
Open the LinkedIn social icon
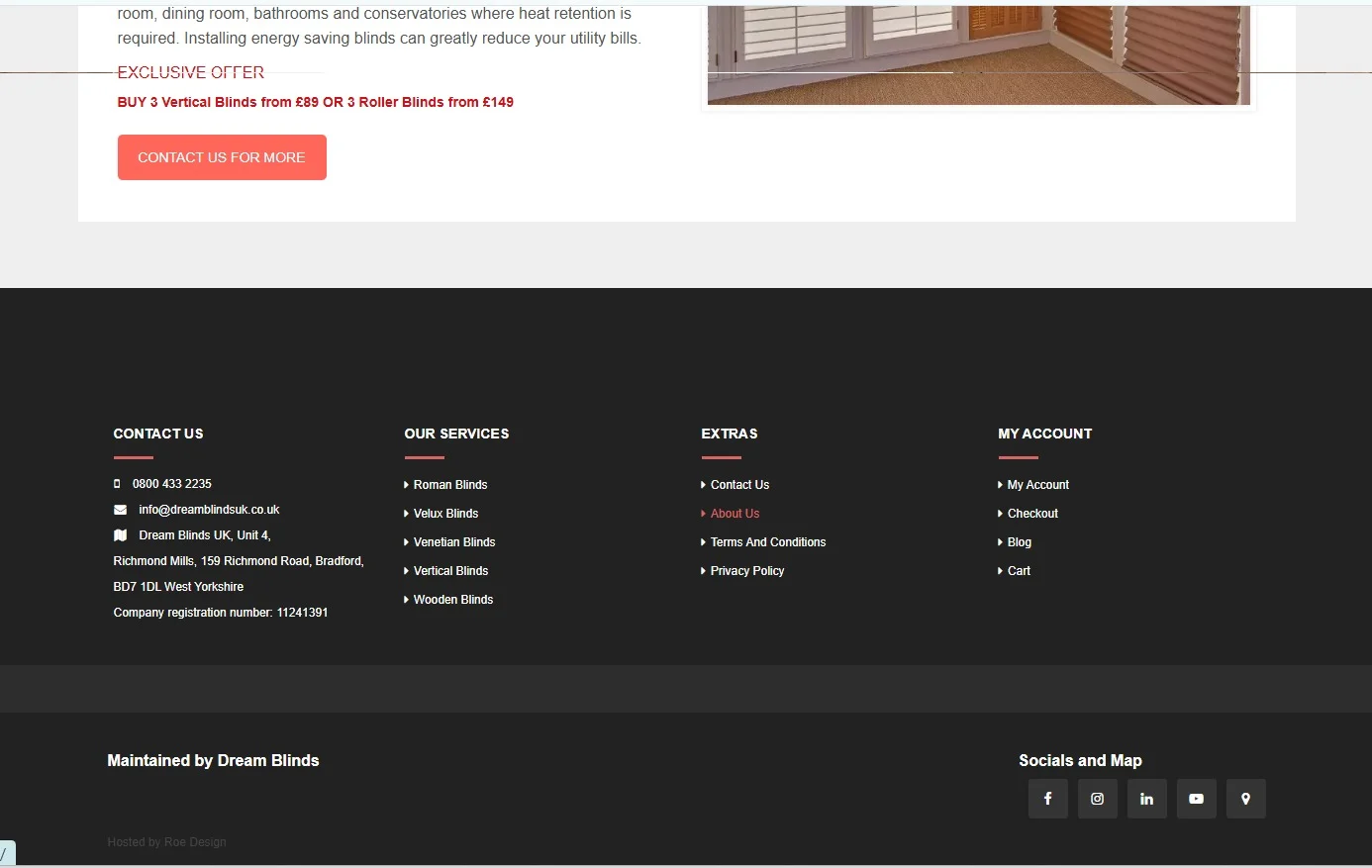1146,799
